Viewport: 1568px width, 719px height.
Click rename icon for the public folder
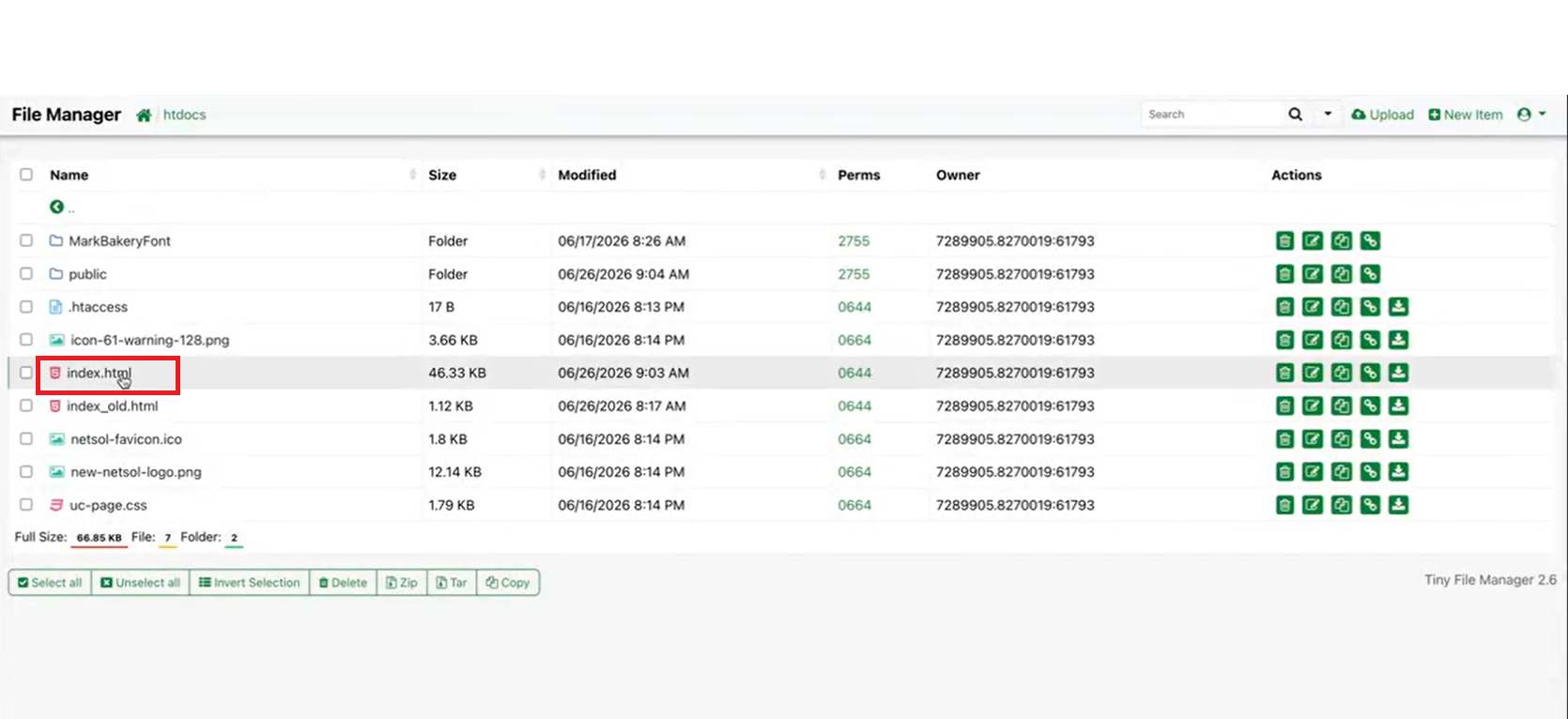tap(1313, 274)
